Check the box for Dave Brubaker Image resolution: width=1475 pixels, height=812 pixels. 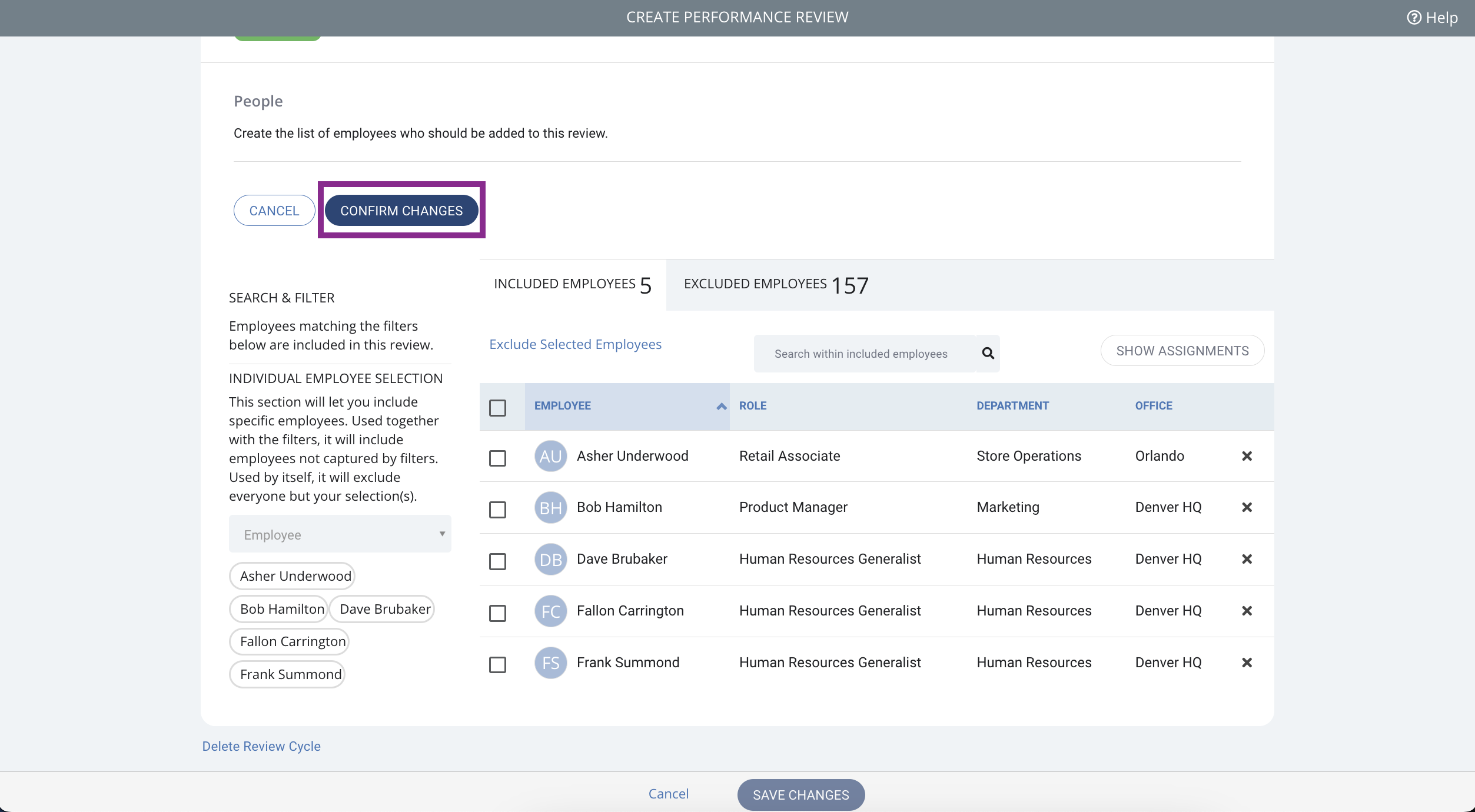click(497, 561)
